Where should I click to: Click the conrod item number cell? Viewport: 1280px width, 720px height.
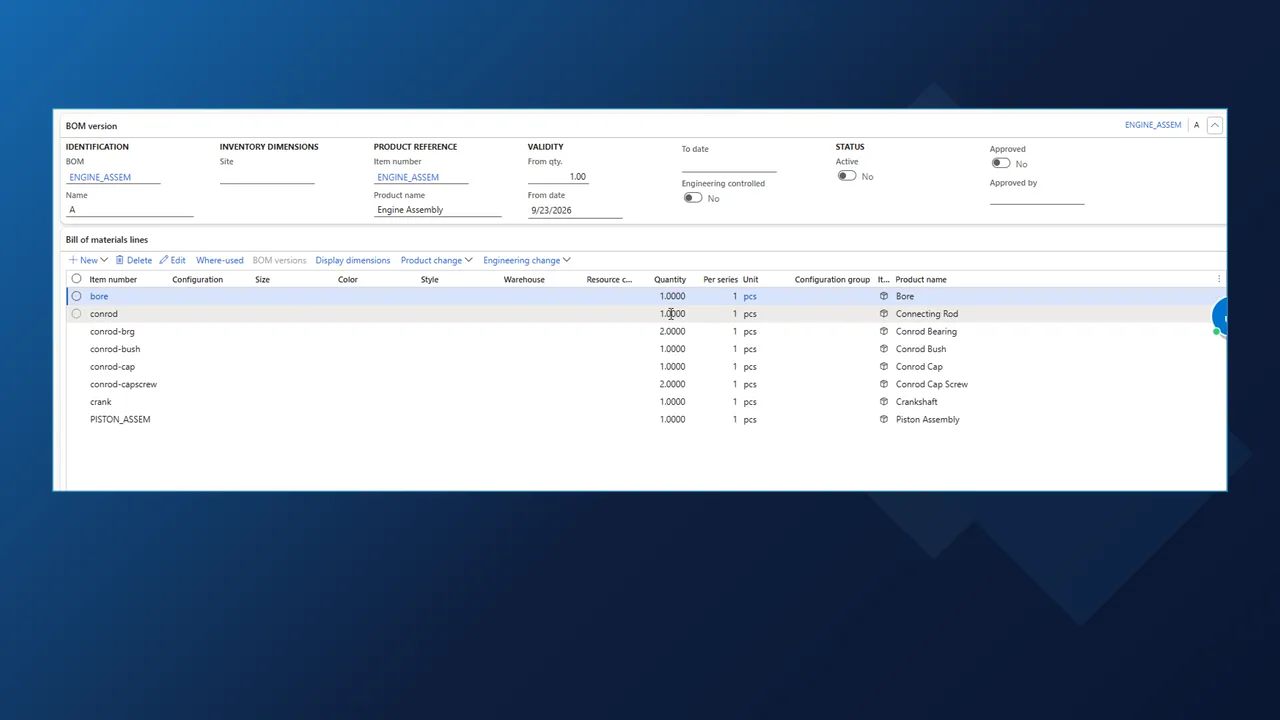(x=104, y=314)
